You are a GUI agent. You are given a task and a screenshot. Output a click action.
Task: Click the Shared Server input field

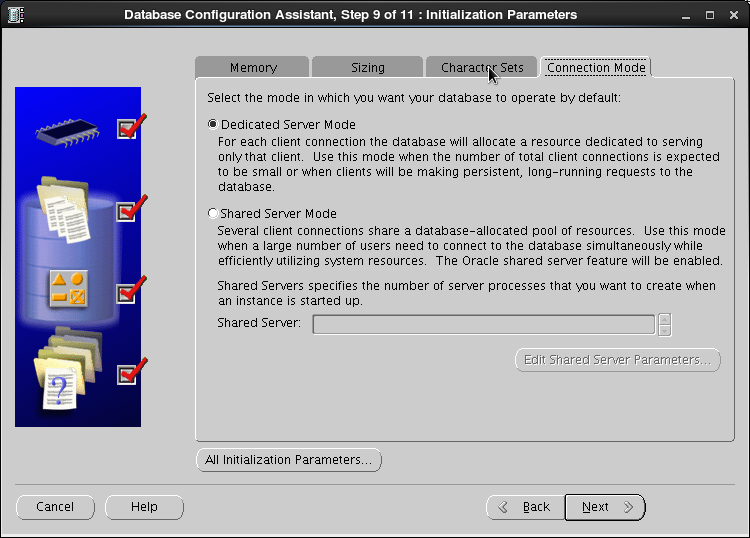484,324
